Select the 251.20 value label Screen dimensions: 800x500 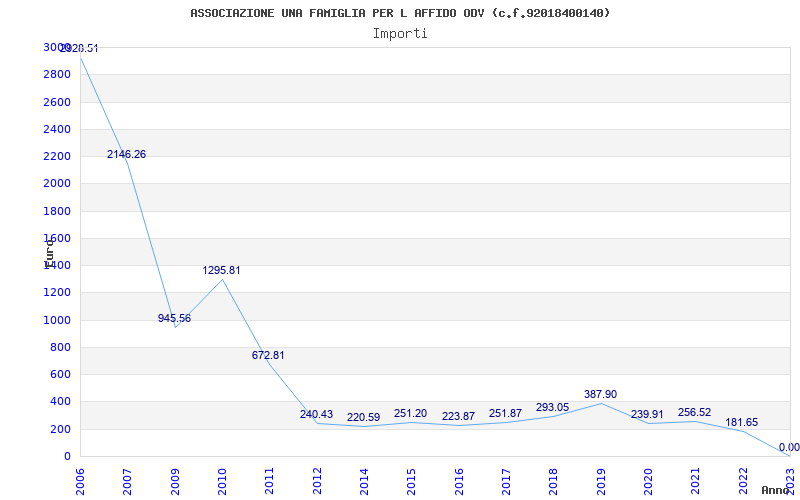(x=411, y=413)
